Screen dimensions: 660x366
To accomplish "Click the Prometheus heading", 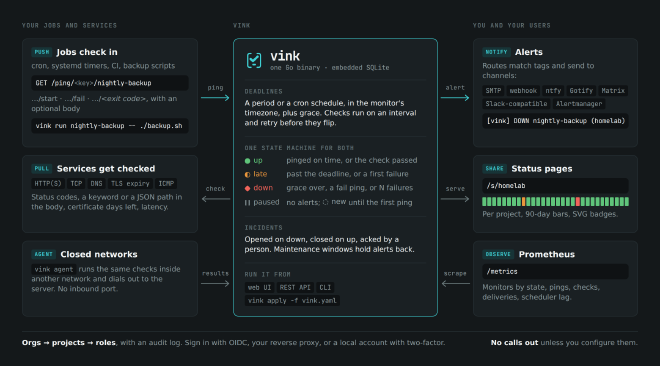I will pyautogui.click(x=547, y=255).
